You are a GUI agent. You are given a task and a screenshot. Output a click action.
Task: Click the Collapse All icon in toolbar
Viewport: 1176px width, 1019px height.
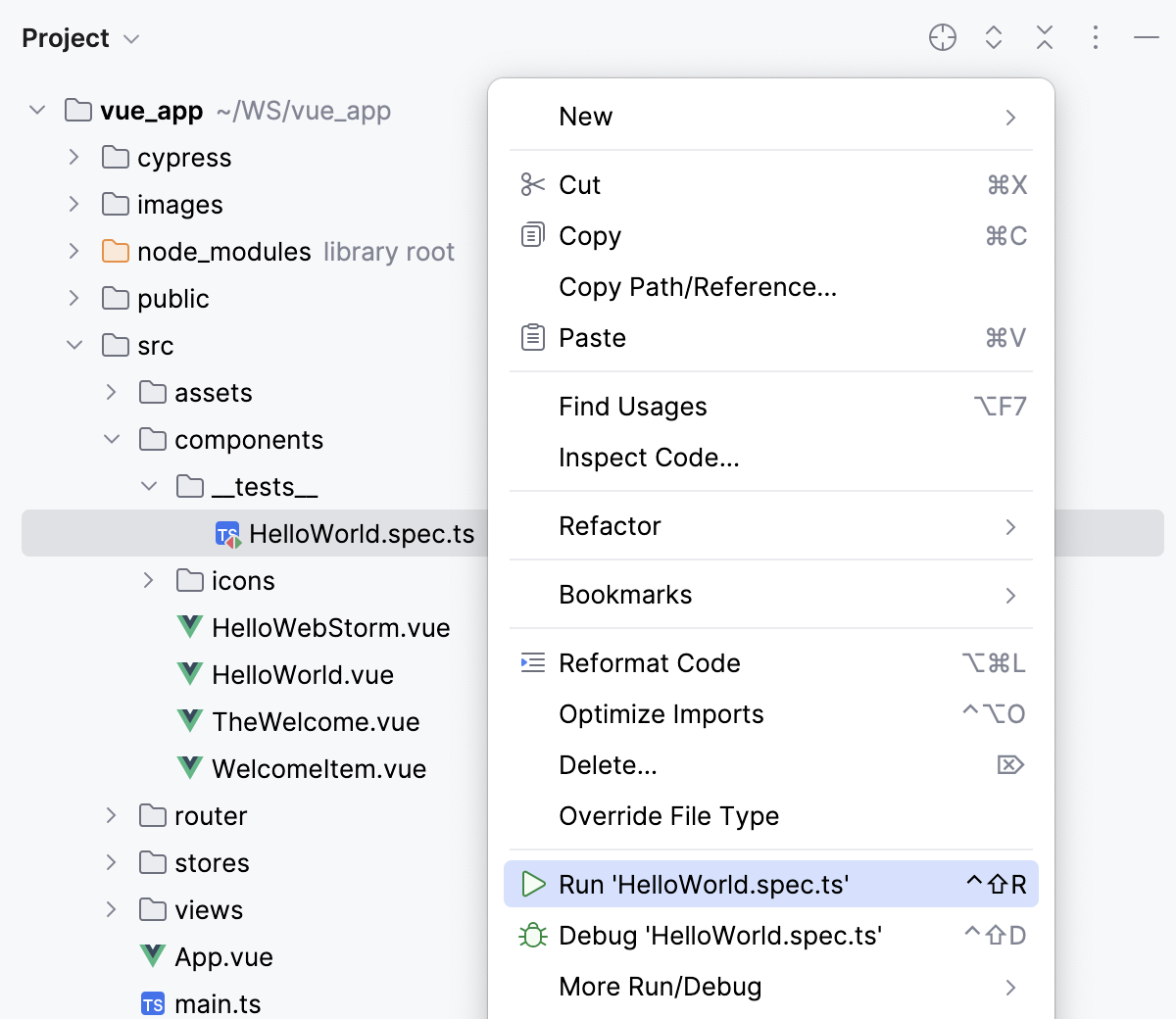click(1045, 37)
